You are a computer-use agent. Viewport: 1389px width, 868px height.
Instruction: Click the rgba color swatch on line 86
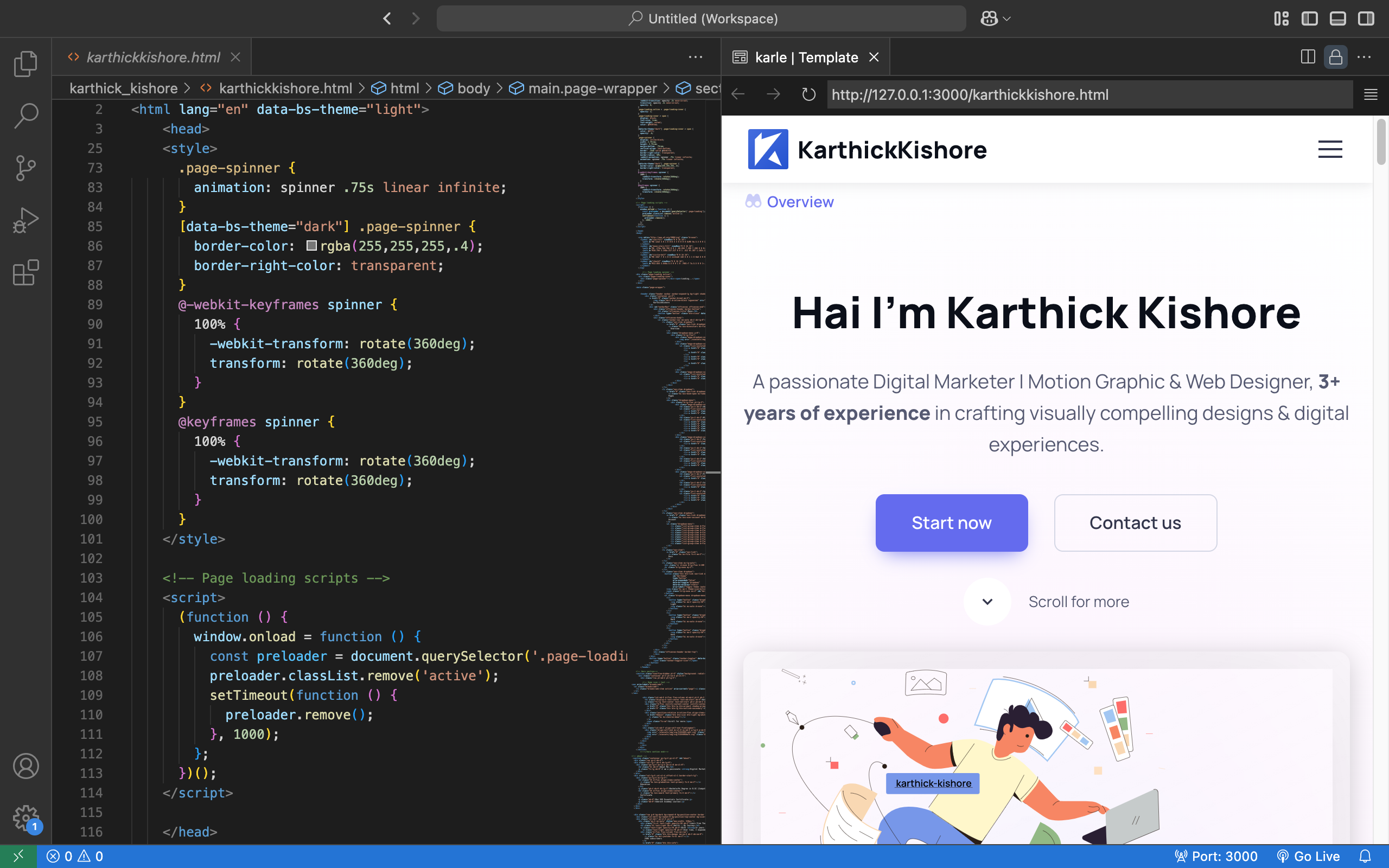click(x=311, y=245)
